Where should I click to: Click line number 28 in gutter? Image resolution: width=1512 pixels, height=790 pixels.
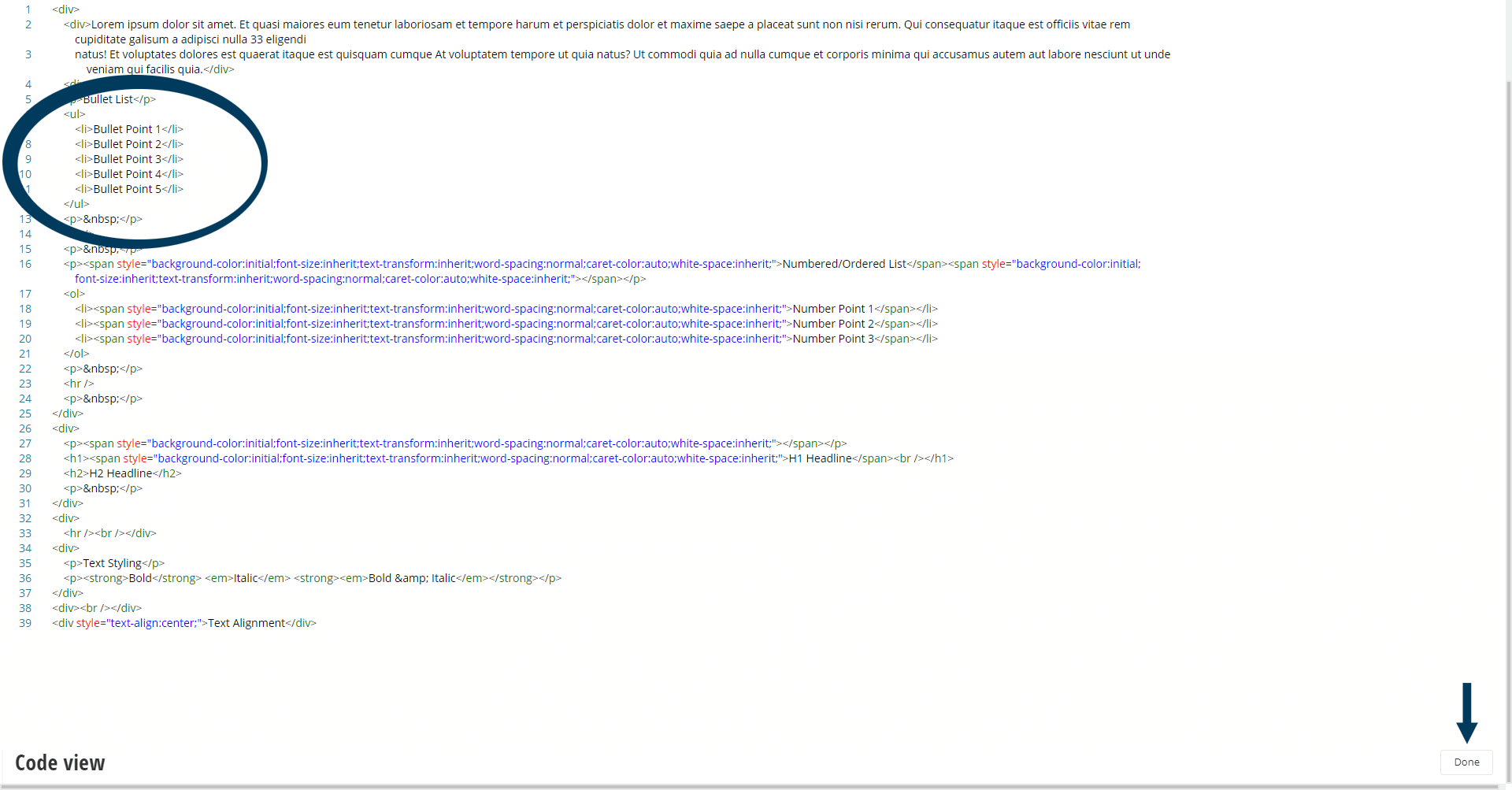[25, 458]
